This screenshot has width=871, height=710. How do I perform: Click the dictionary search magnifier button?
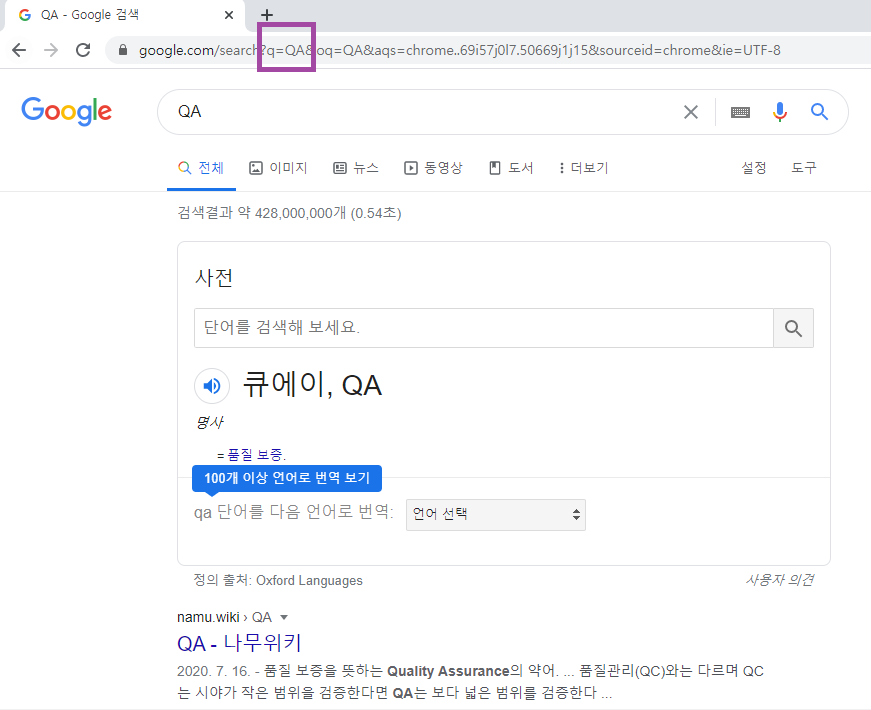pyautogui.click(x=793, y=328)
